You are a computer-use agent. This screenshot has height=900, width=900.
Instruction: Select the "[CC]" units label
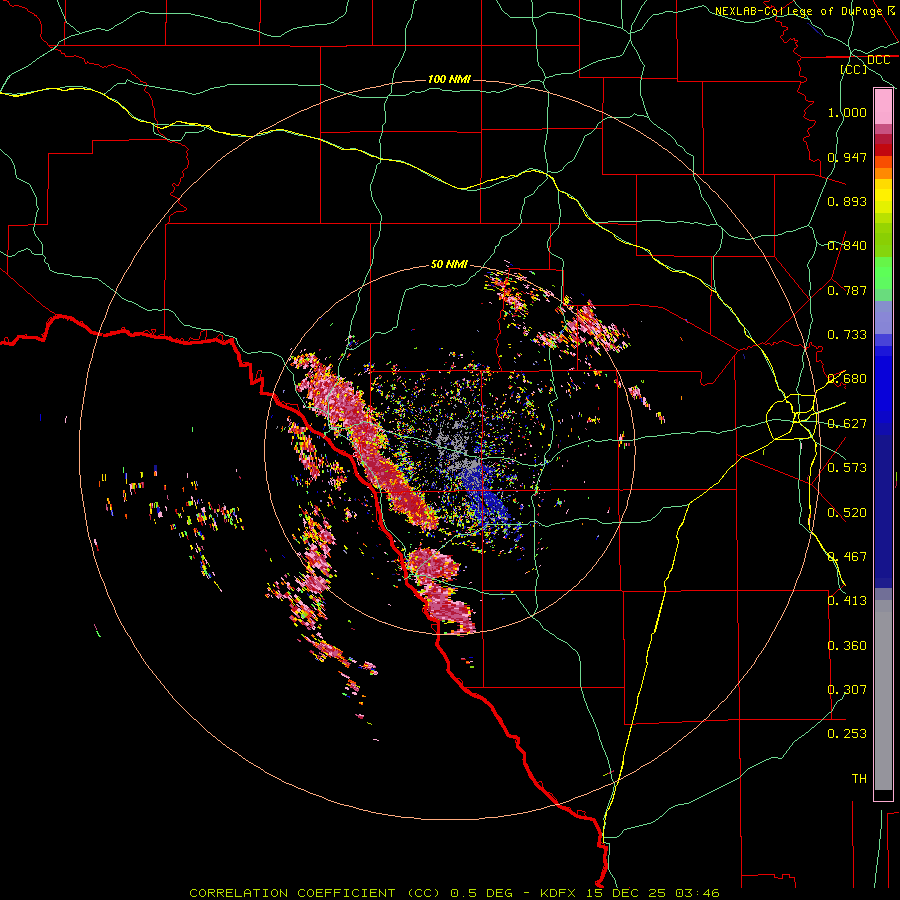[854, 69]
